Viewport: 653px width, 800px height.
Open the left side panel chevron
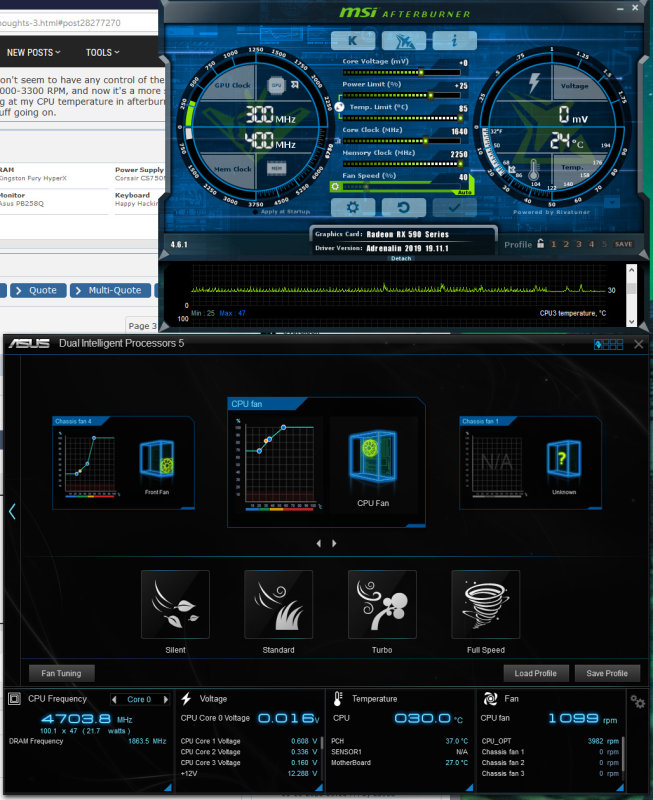coord(12,511)
